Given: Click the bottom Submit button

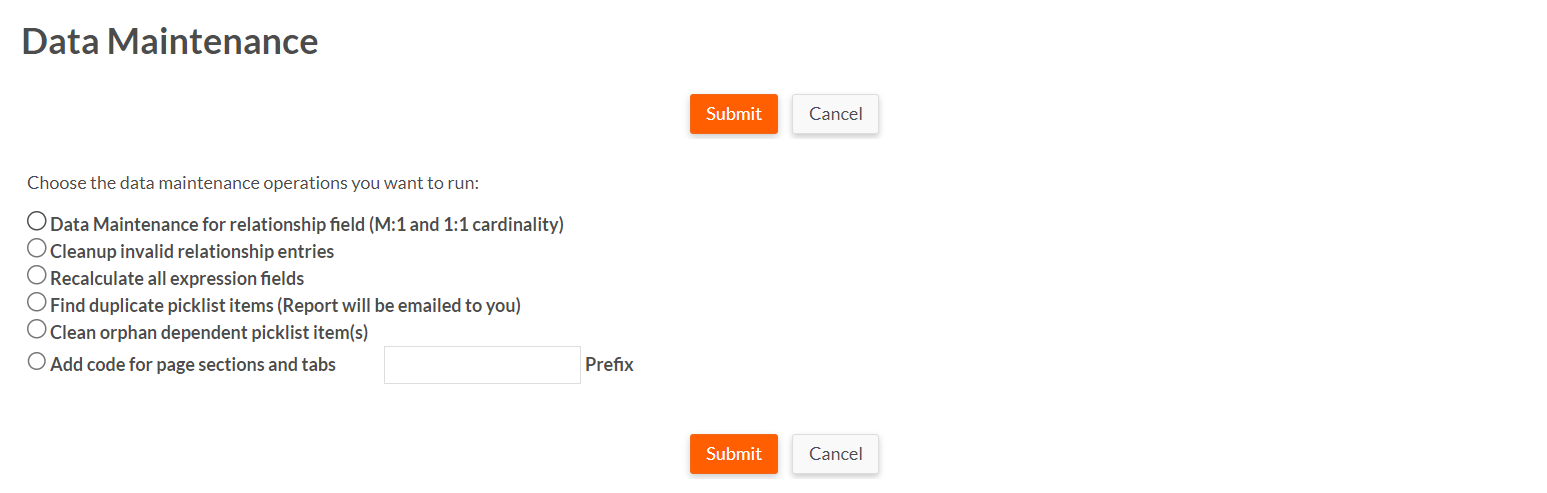Looking at the screenshot, I should (x=734, y=454).
